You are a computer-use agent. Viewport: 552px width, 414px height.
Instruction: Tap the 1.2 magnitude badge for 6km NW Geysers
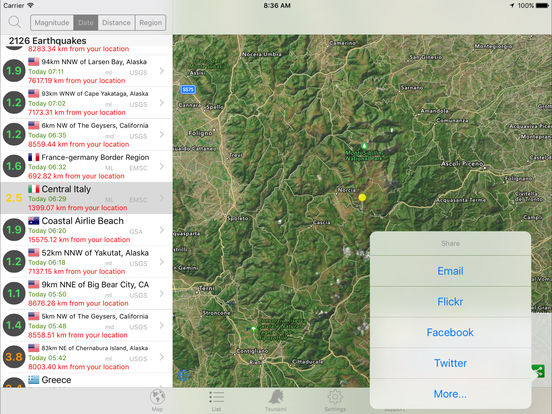point(14,134)
